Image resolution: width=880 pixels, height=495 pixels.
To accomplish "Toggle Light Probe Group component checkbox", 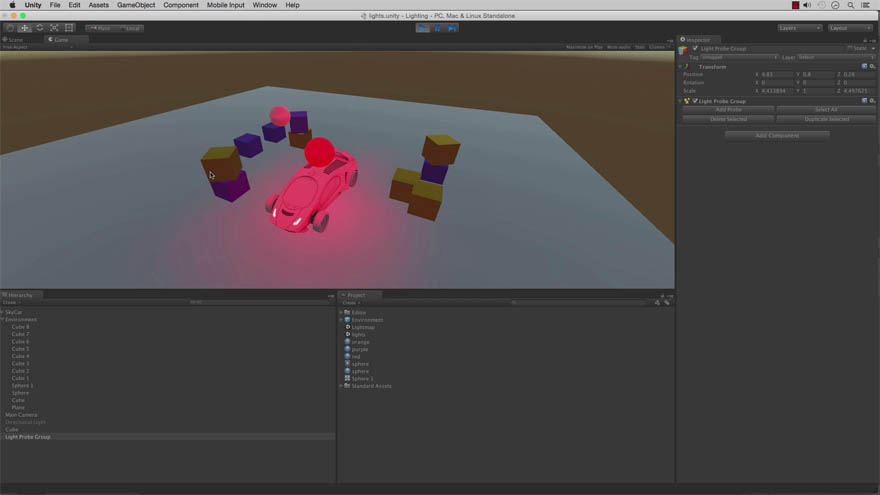I will click(695, 101).
